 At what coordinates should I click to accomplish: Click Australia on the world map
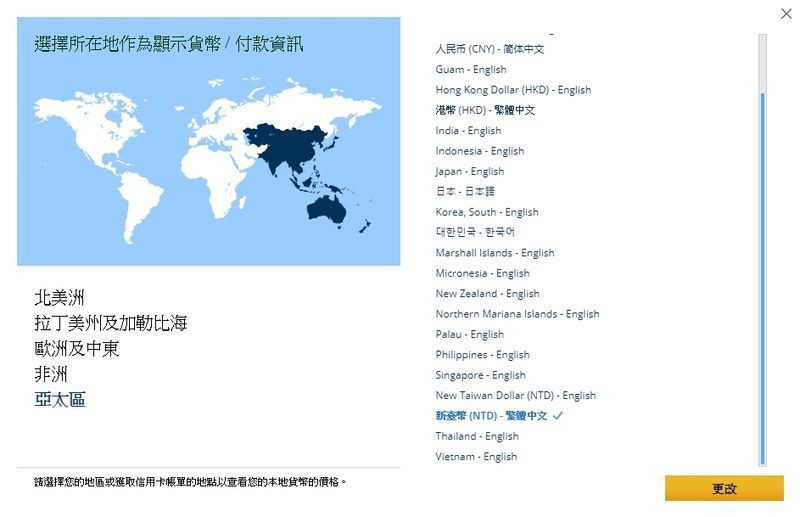coord(327,209)
